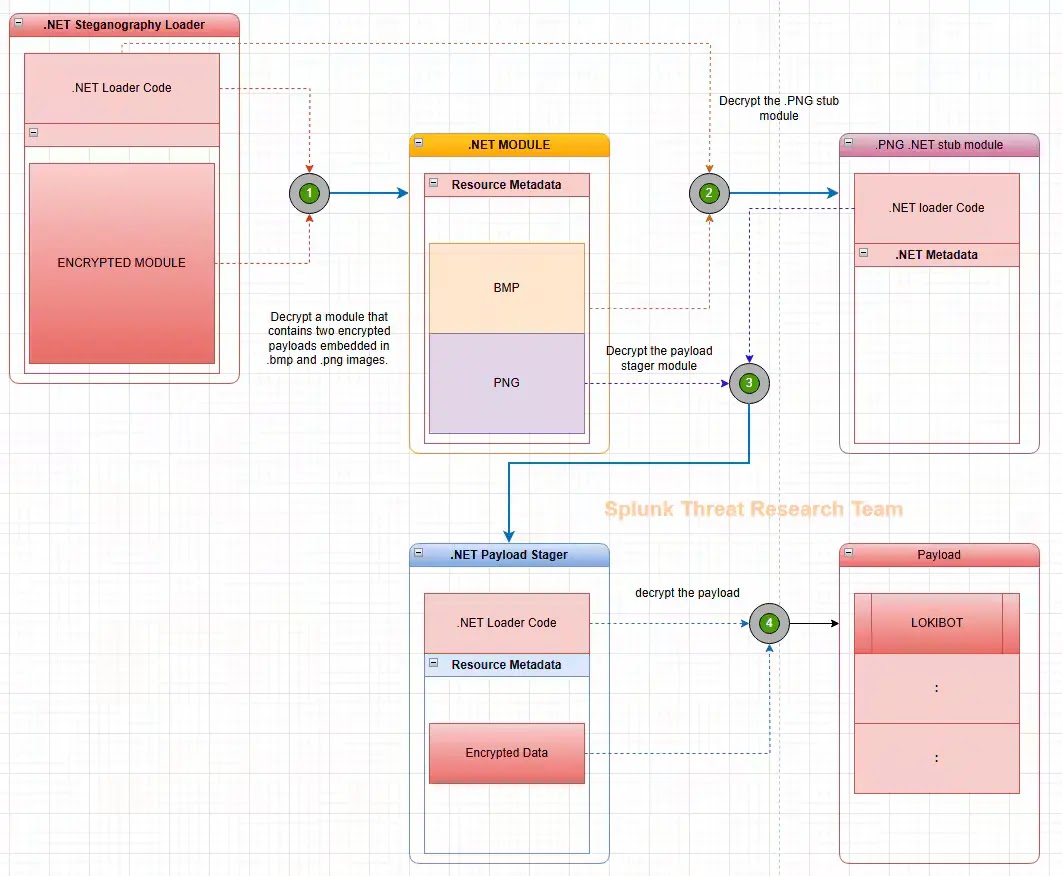Screen dimensions: 1062x876
Task: Select the PNG resource block
Action: (507, 382)
